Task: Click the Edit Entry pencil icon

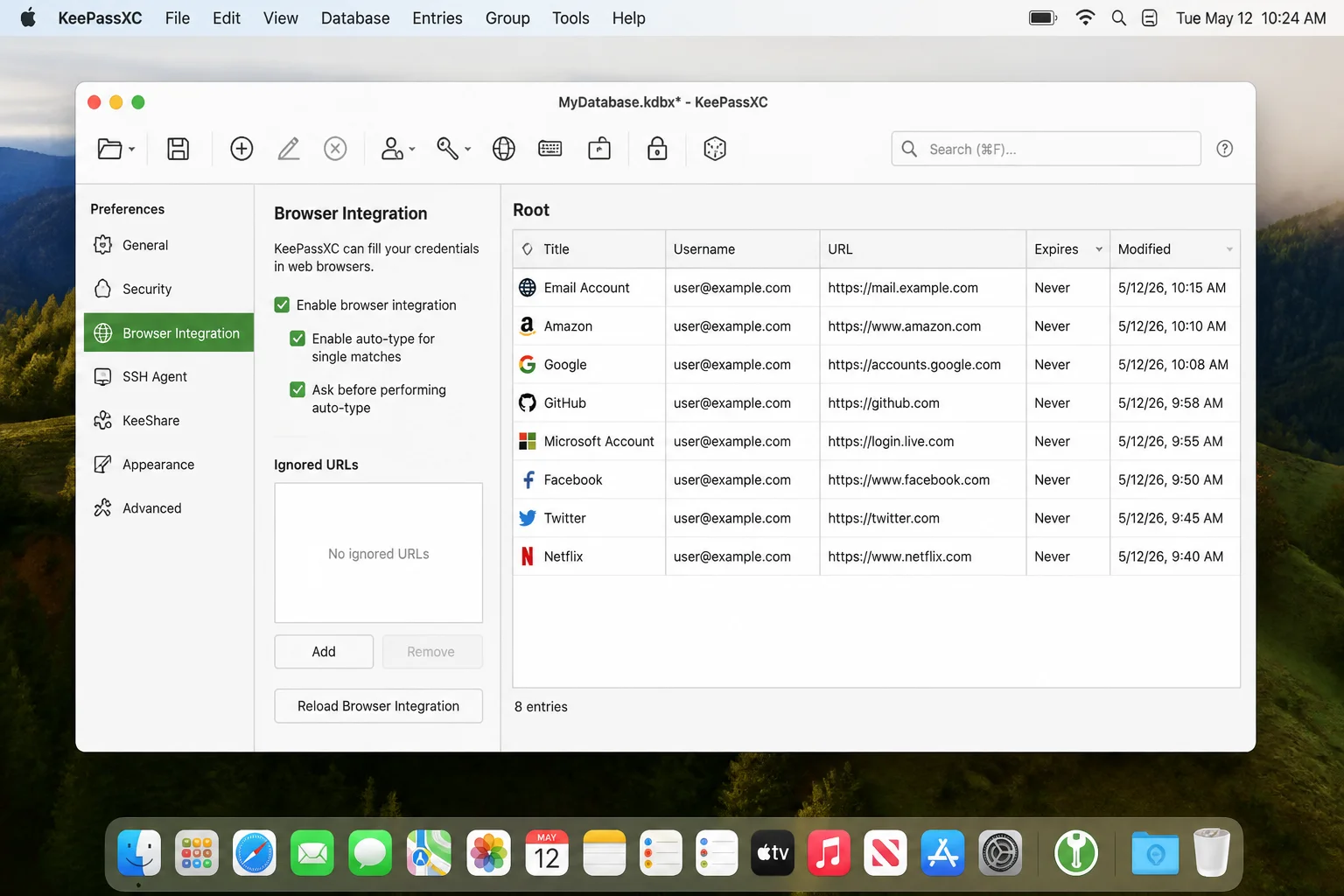Action: [289, 149]
